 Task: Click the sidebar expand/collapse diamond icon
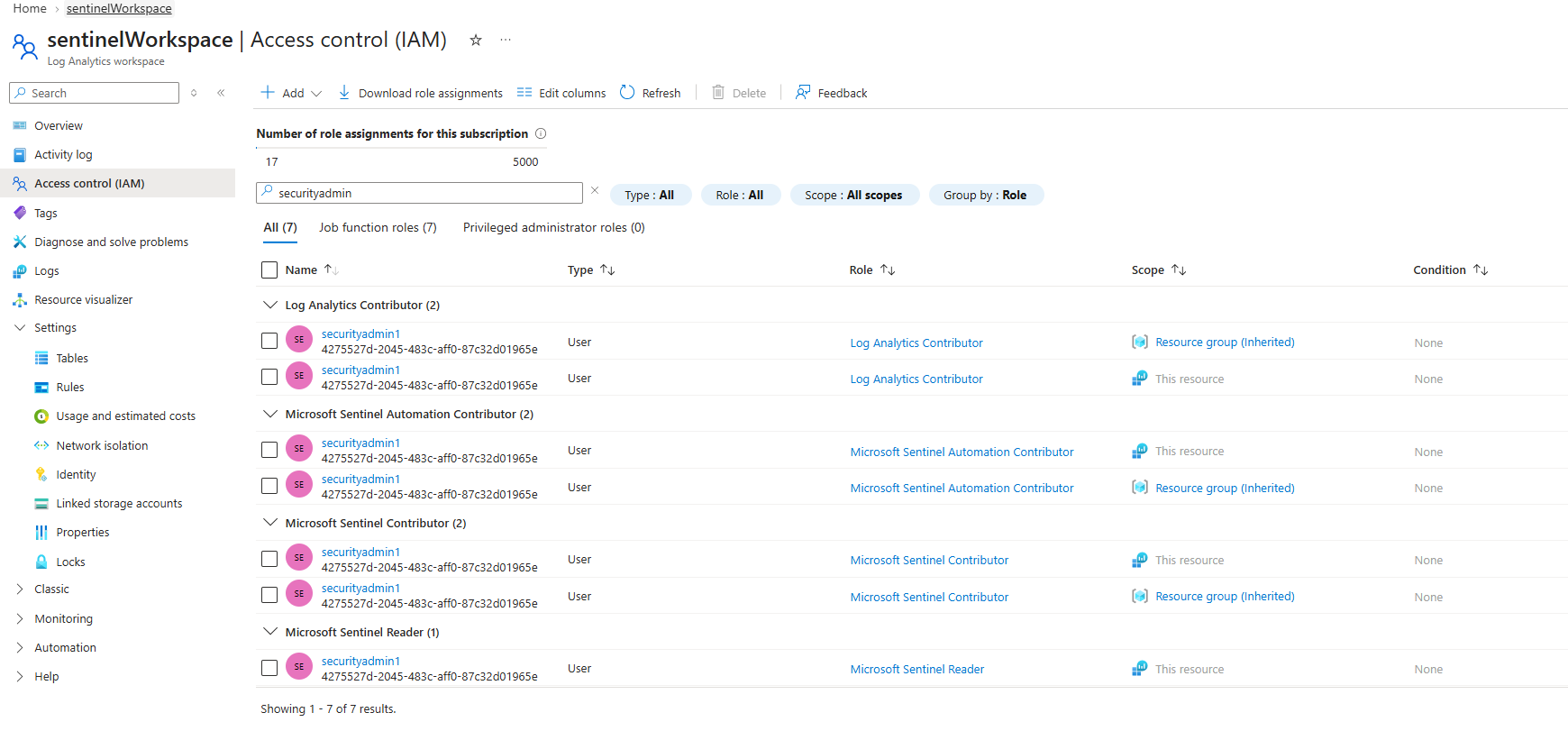[x=194, y=93]
